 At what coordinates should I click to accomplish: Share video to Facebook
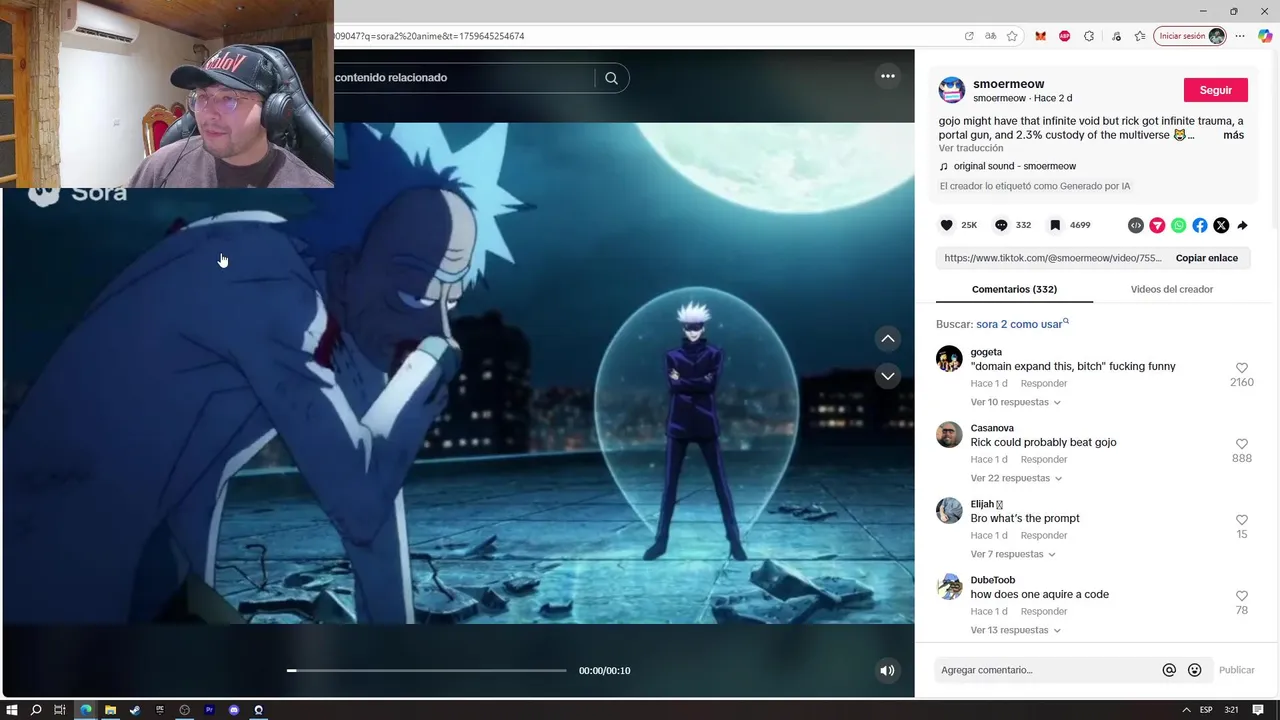click(x=1200, y=226)
